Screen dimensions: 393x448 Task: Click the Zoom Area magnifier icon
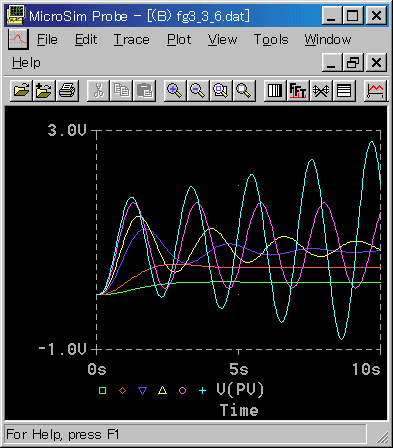pos(221,90)
